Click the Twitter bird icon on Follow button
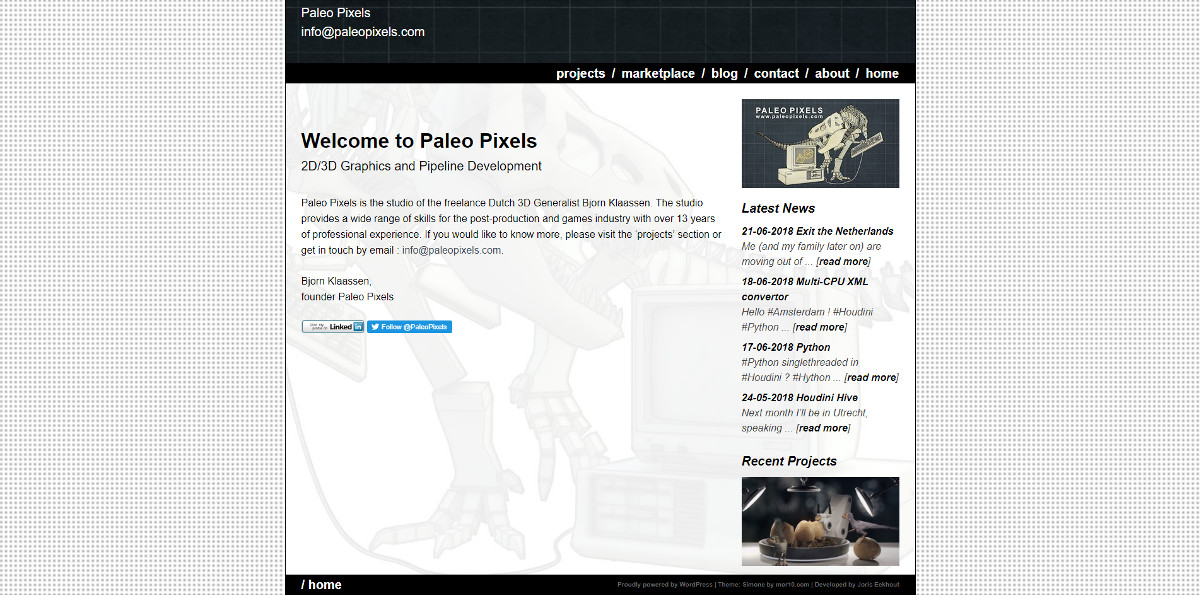The image size is (1200, 595). pos(374,326)
